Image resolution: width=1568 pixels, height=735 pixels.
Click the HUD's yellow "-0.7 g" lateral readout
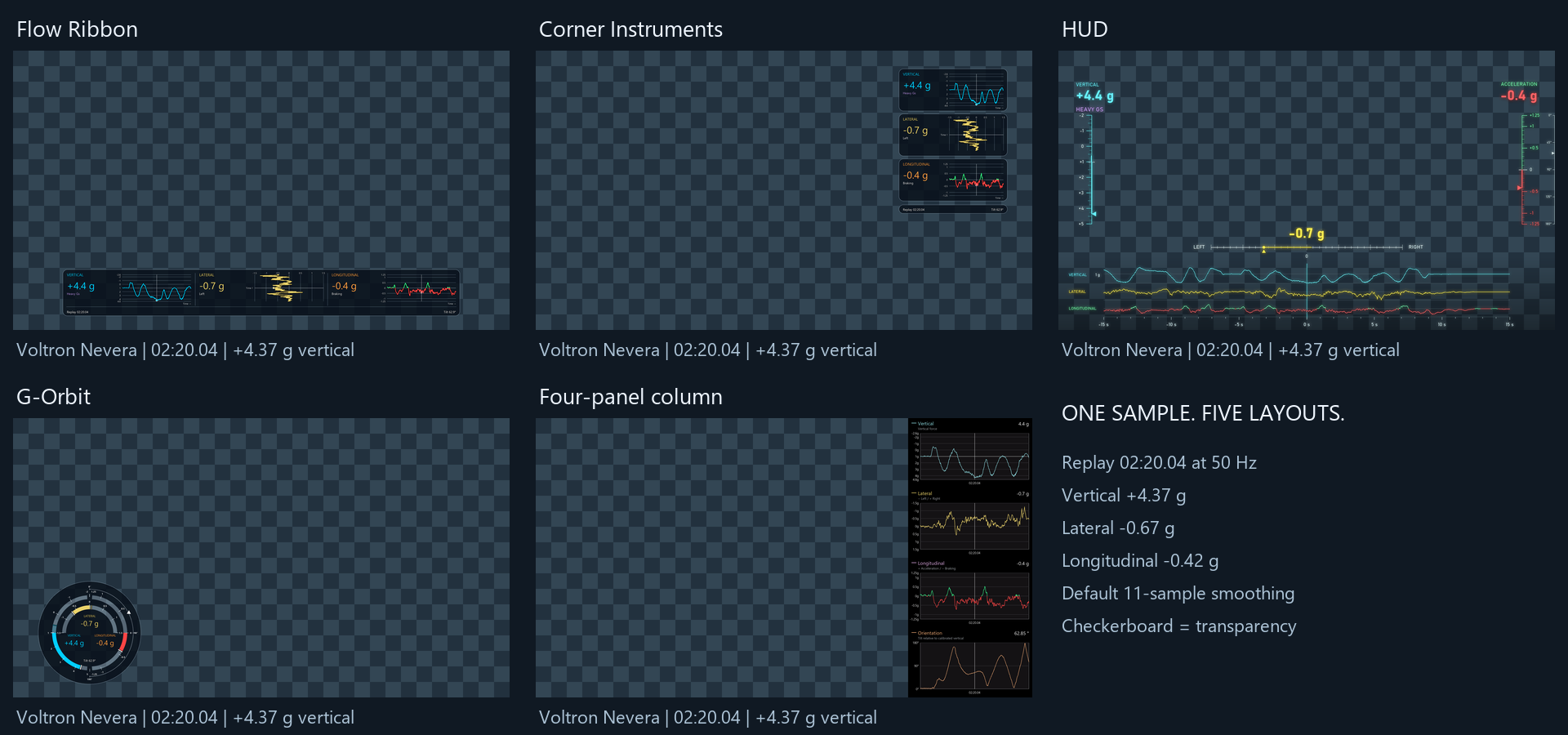[x=1307, y=234]
